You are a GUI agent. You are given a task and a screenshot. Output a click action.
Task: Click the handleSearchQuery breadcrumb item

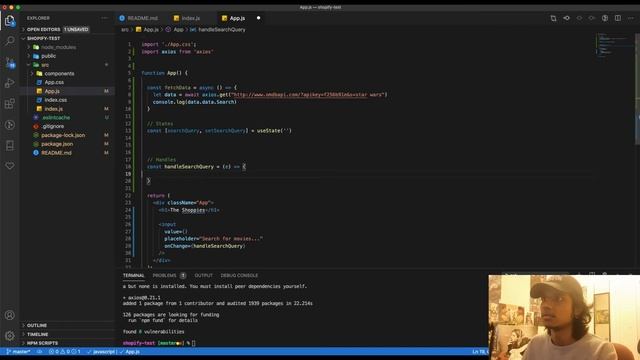218,30
